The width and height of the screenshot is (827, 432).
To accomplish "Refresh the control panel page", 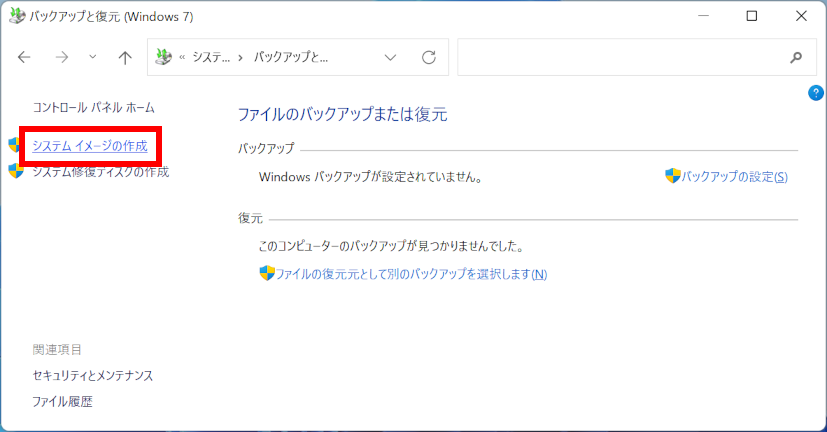I will [429, 57].
